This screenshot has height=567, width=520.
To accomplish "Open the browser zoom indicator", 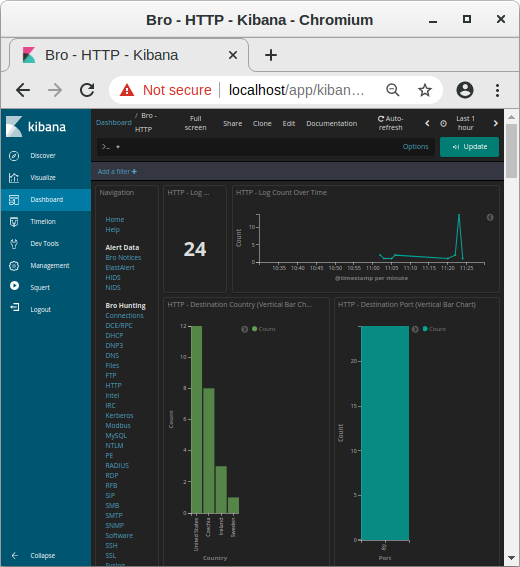I will (x=393, y=90).
